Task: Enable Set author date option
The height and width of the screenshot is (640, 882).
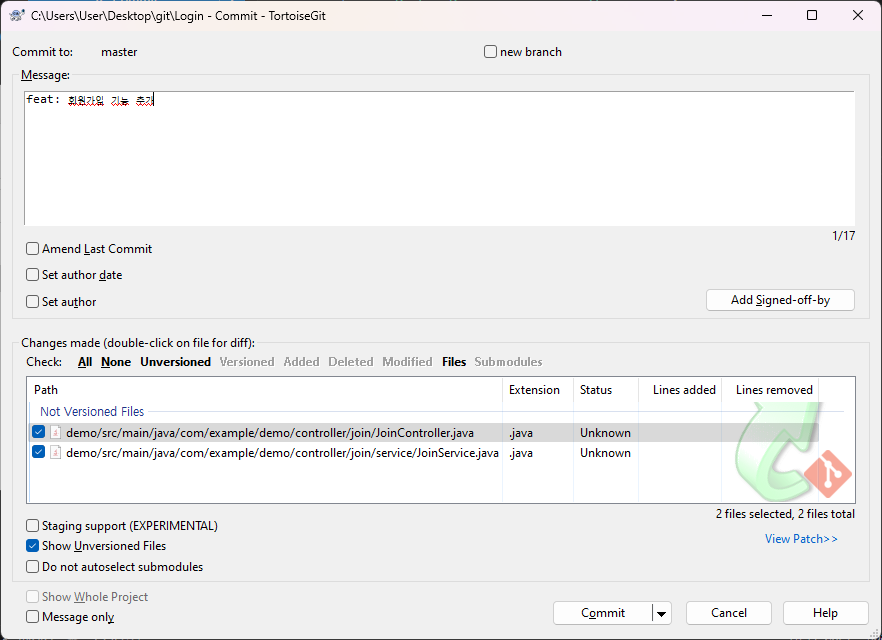Action: click(33, 274)
